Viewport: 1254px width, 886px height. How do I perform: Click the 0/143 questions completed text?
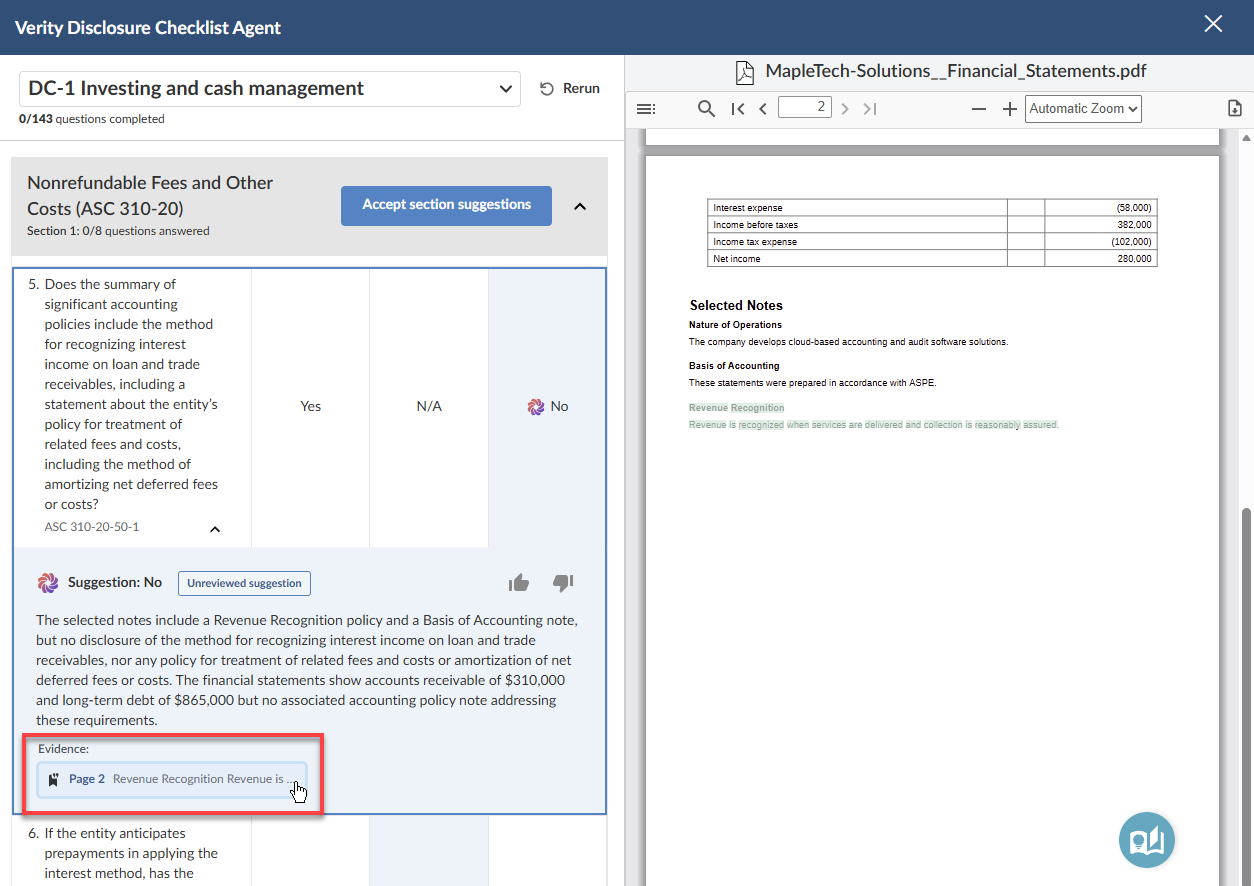point(92,119)
